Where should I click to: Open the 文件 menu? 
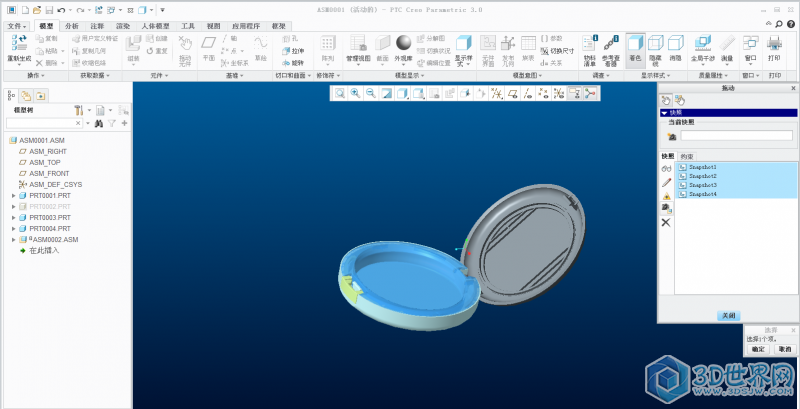[x=17, y=27]
